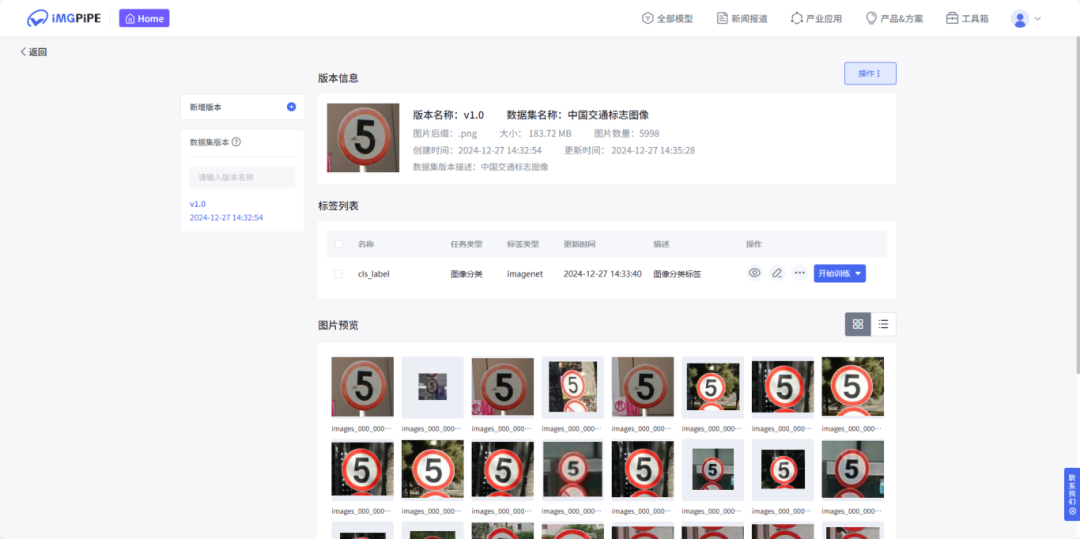Focus the 请输入版本名称 search field
Image resolution: width=1080 pixels, height=539 pixels.
[242, 177]
